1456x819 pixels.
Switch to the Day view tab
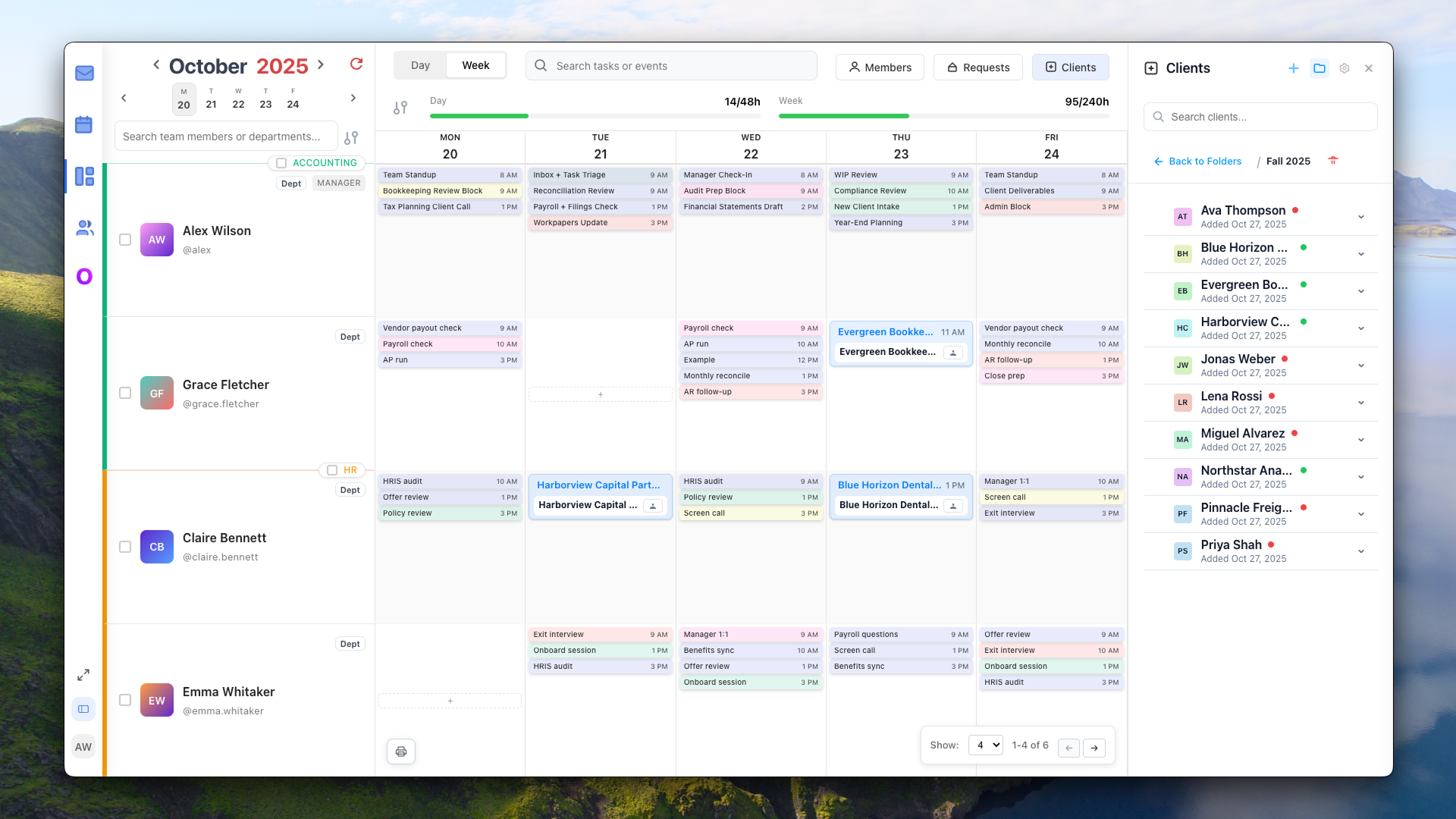420,65
